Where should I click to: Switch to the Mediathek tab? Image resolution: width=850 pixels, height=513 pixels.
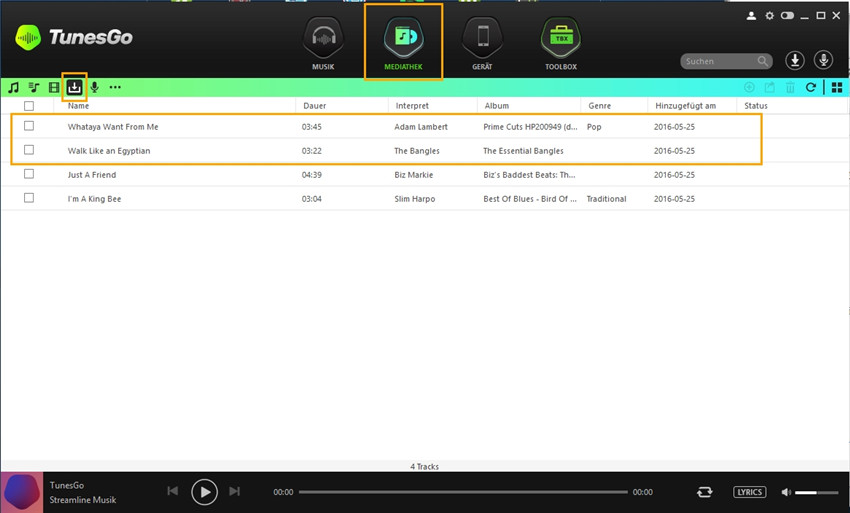tap(403, 43)
